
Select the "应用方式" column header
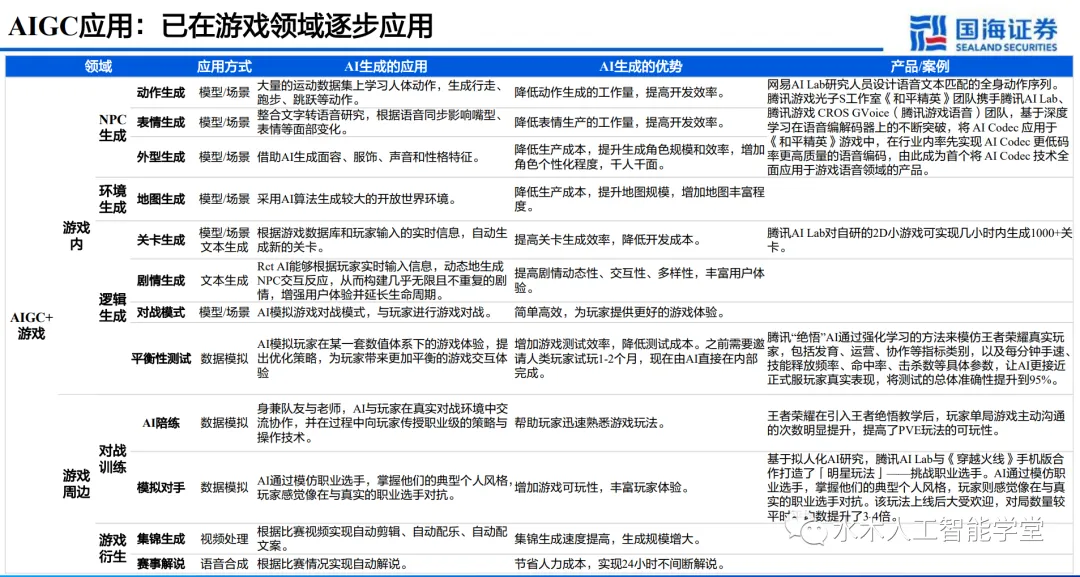coord(224,67)
